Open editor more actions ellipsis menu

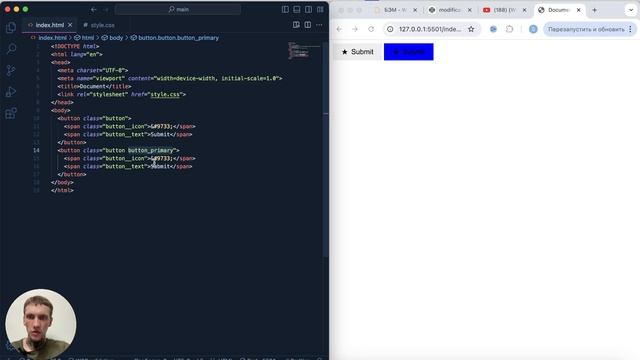[x=319, y=25]
